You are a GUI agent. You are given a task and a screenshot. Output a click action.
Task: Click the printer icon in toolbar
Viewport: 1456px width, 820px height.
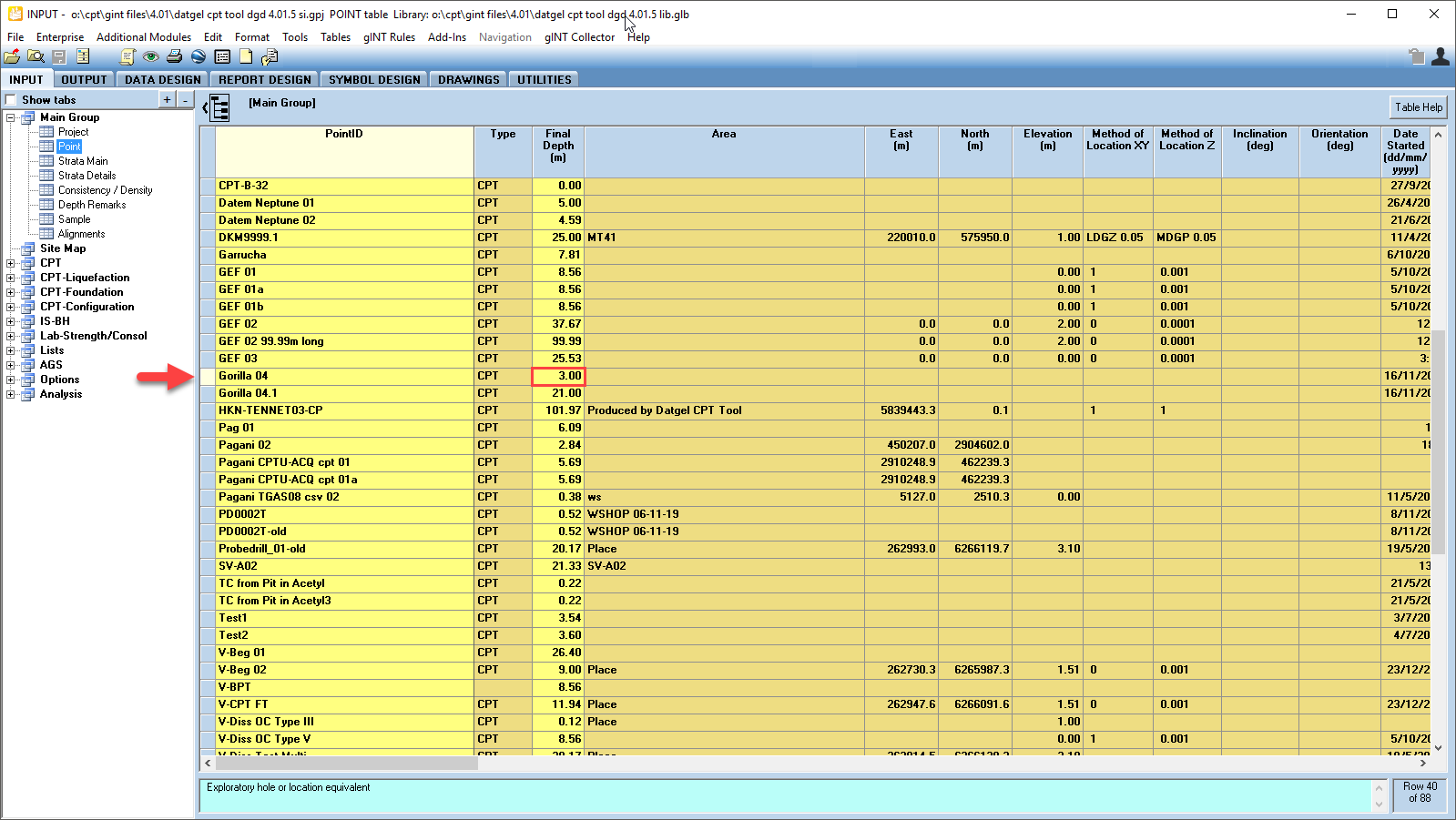click(174, 56)
